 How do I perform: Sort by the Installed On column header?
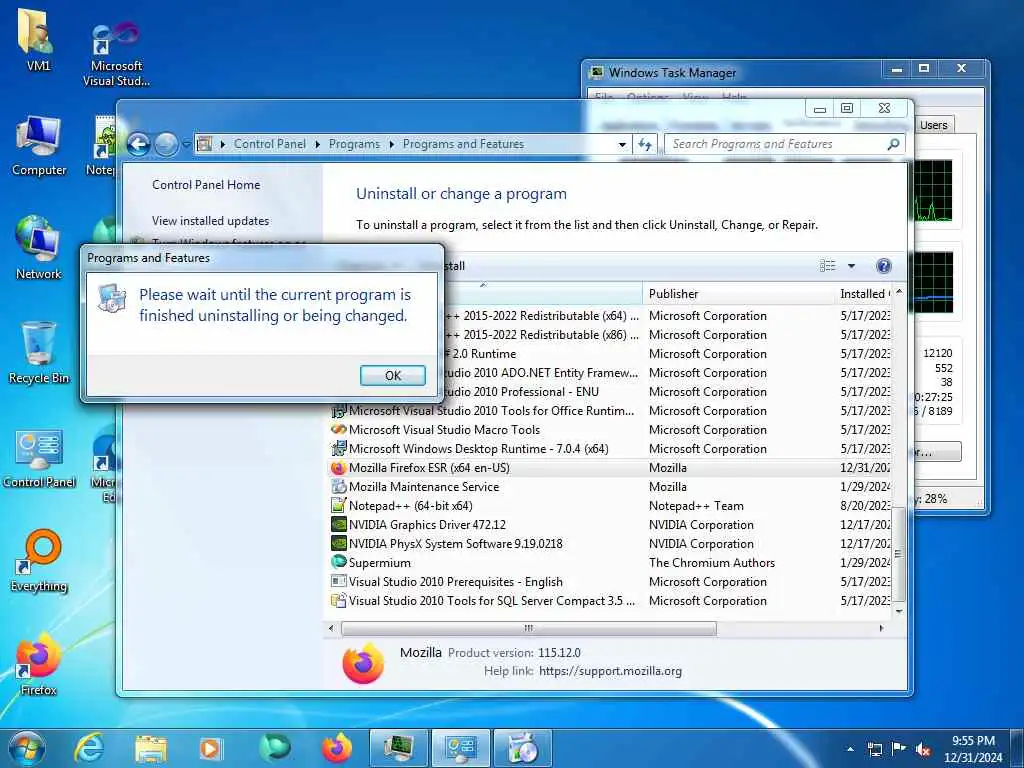(863, 294)
